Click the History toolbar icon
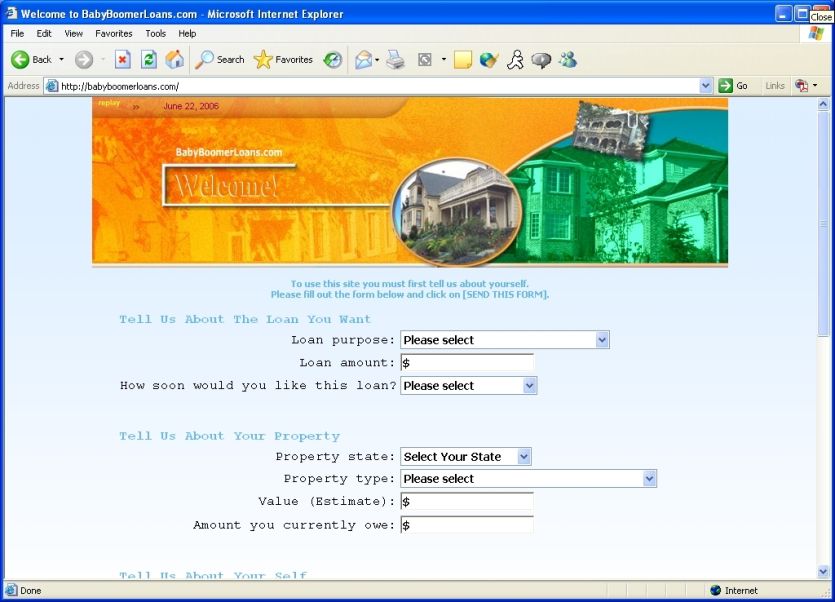This screenshot has height=602, width=835. pyautogui.click(x=333, y=60)
